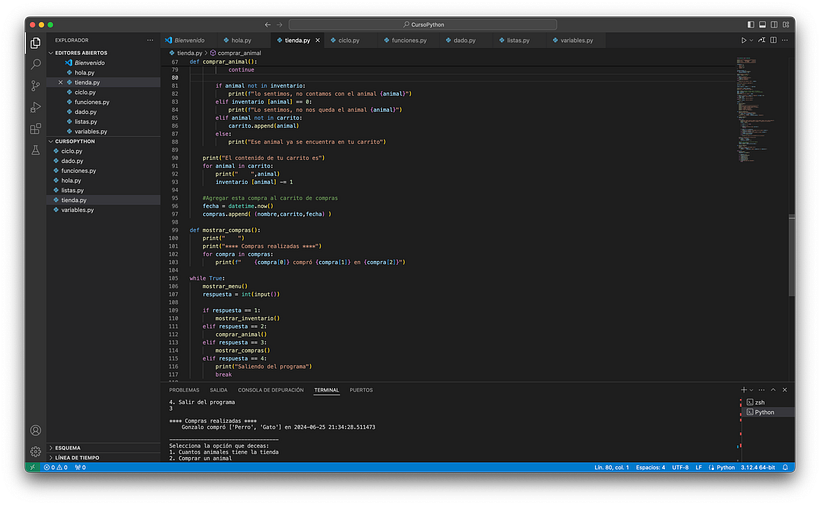Open the Extensions view
The image size is (820, 505).
click(36, 129)
